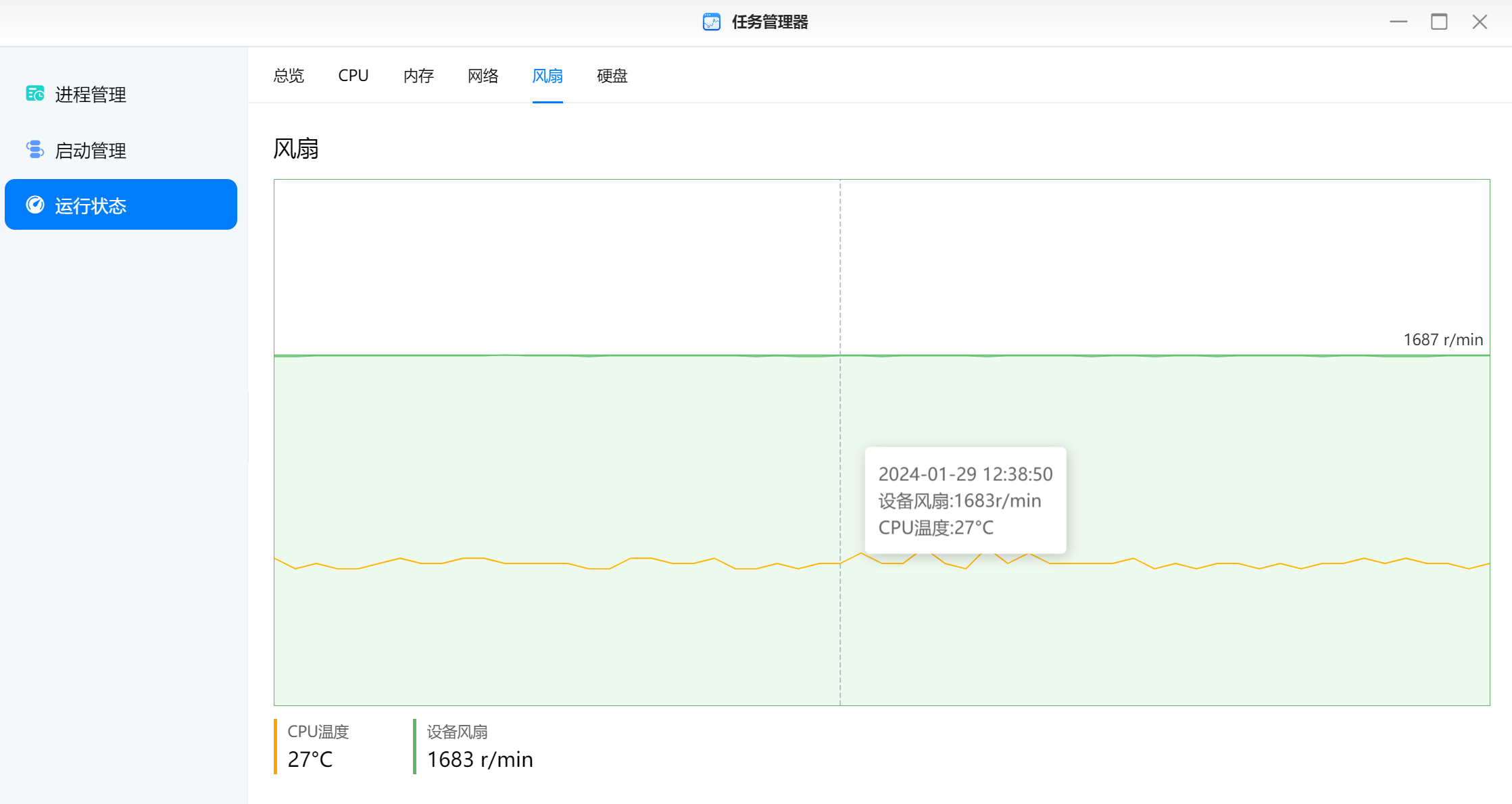
Task: Switch to the Memory (内存) tab
Action: pos(418,76)
